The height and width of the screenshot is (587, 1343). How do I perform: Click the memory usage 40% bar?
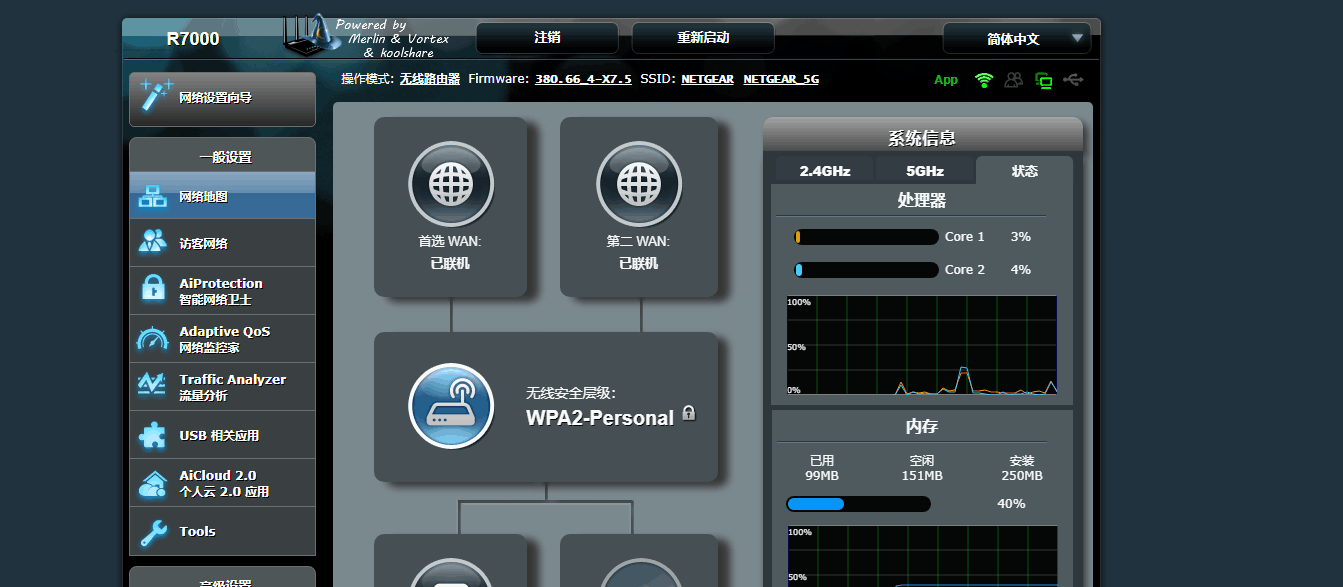pos(859,504)
